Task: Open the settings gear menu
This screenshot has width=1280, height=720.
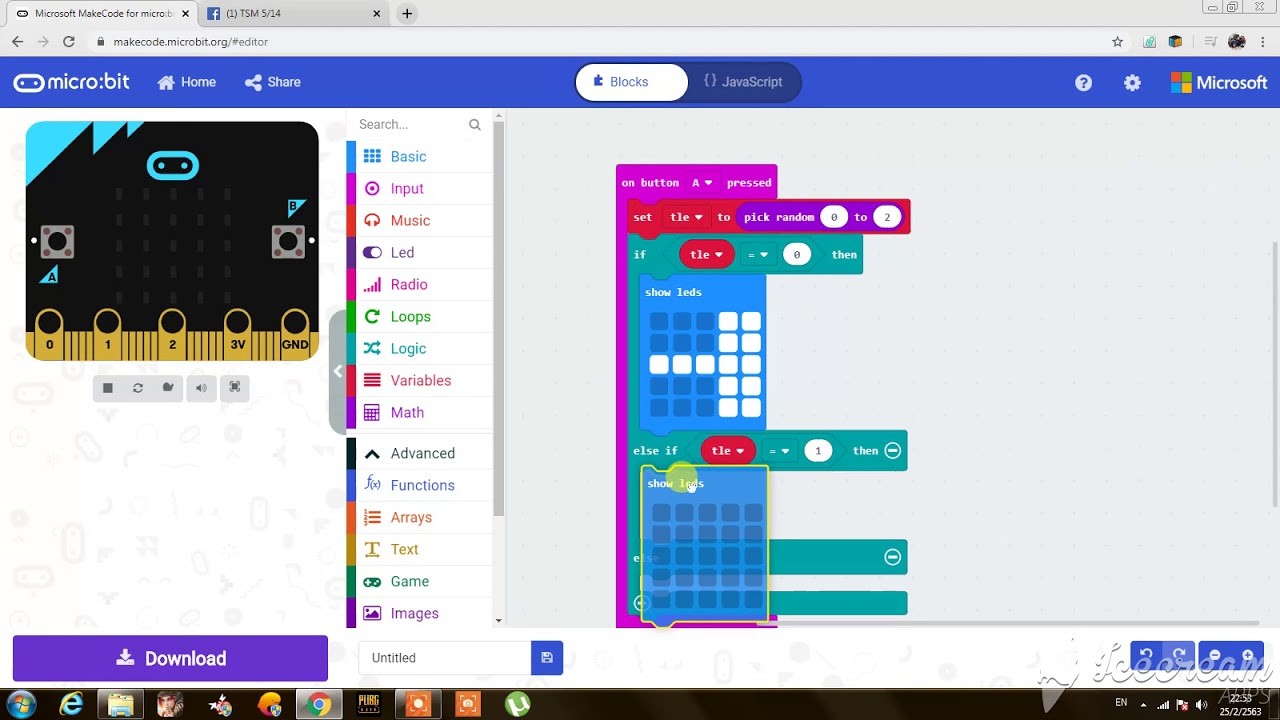Action: 1132,83
